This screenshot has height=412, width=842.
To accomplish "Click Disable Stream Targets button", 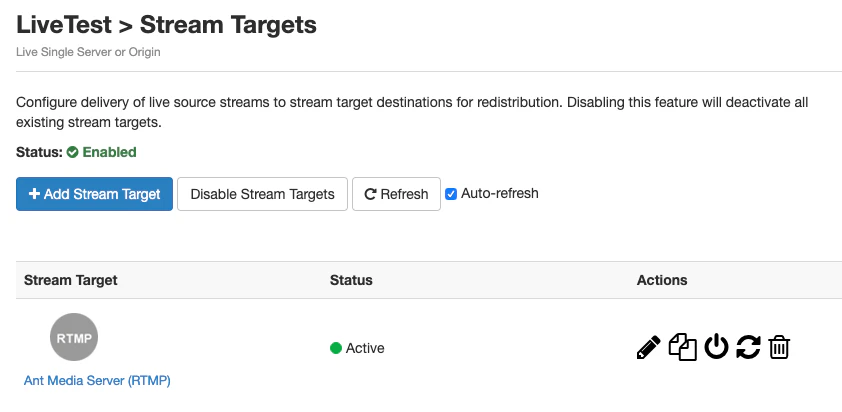I will (x=262, y=194).
